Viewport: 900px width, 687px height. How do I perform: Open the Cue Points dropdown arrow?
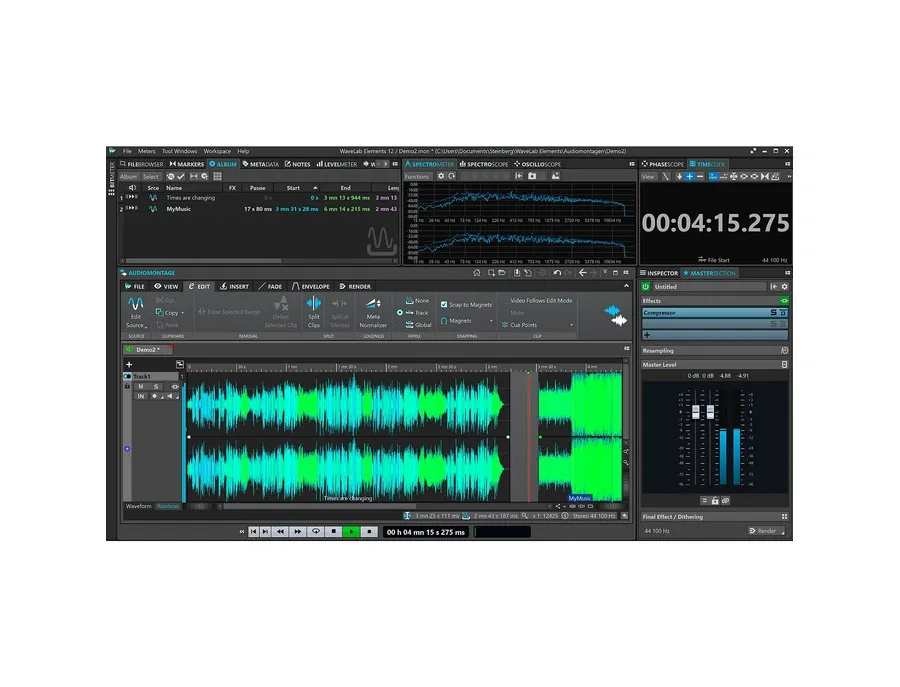pos(571,325)
